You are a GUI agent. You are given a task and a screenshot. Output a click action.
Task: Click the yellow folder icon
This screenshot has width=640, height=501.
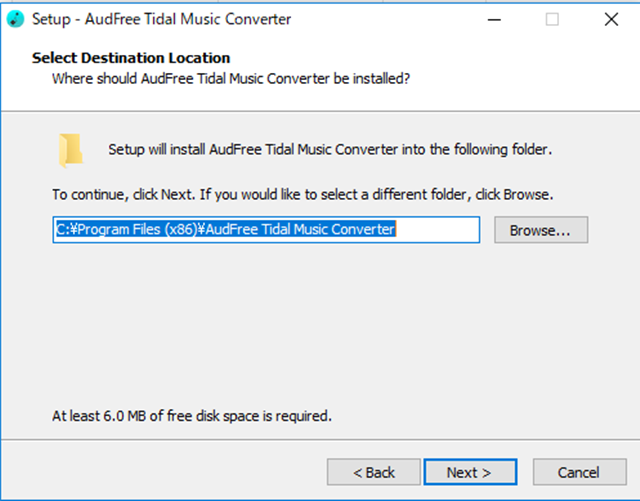[x=71, y=150]
